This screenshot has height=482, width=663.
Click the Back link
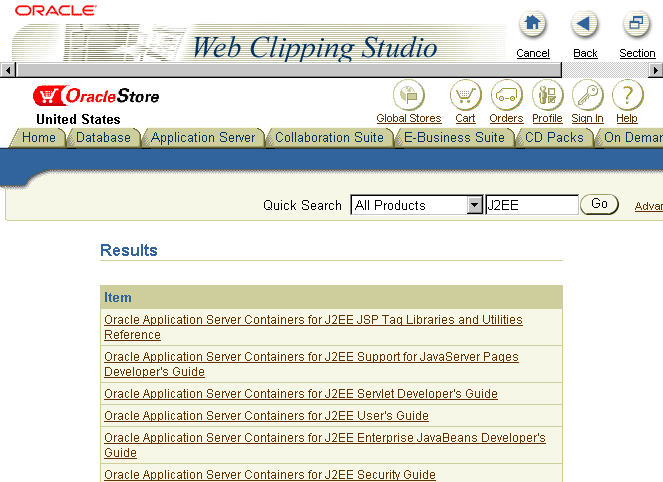pos(585,53)
